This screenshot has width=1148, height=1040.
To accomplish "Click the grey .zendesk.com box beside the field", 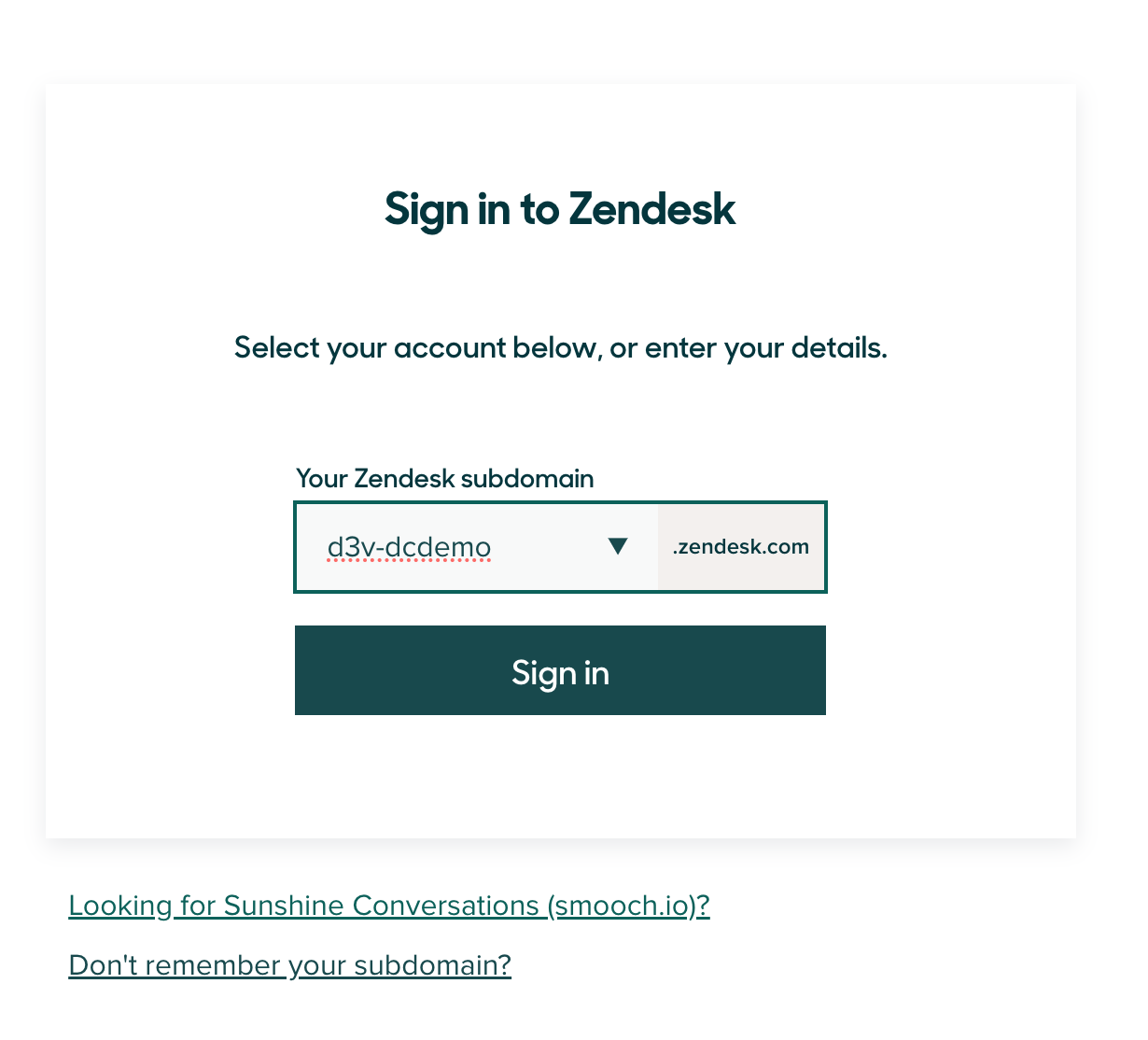I will tap(741, 547).
